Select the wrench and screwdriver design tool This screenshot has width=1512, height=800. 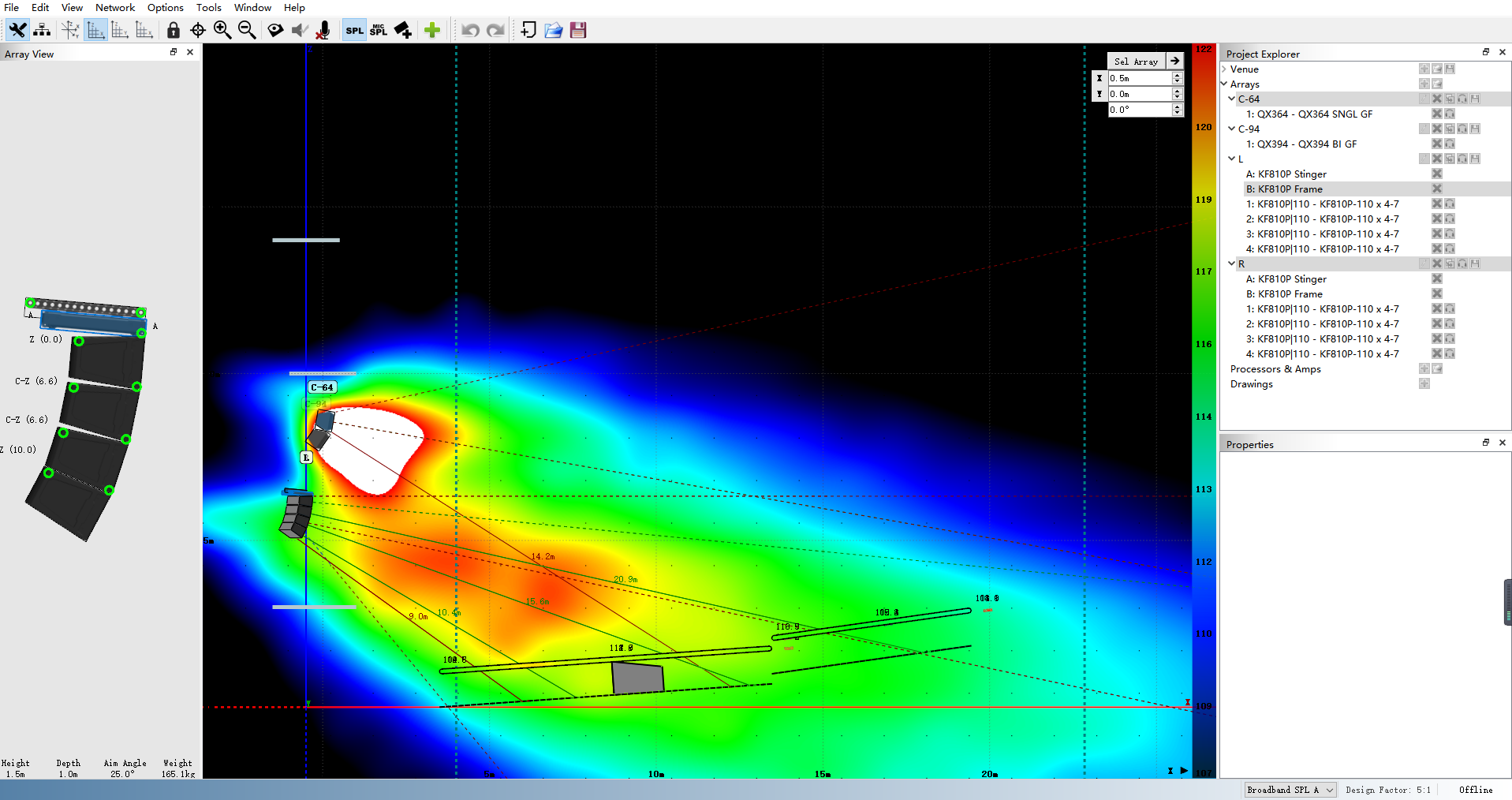pyautogui.click(x=17, y=30)
